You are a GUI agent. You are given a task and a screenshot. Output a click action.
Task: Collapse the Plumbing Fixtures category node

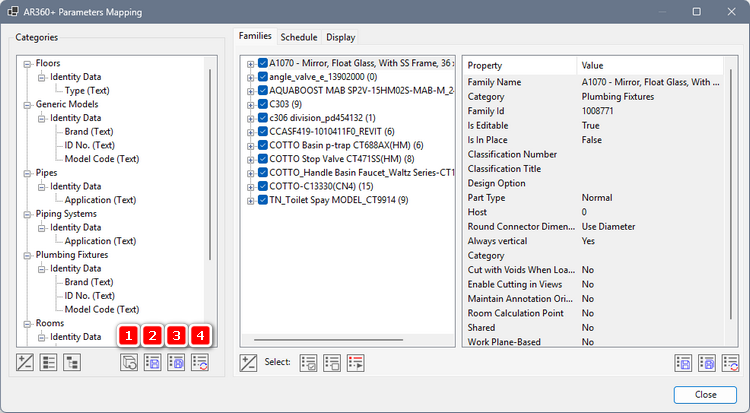tap(27, 256)
